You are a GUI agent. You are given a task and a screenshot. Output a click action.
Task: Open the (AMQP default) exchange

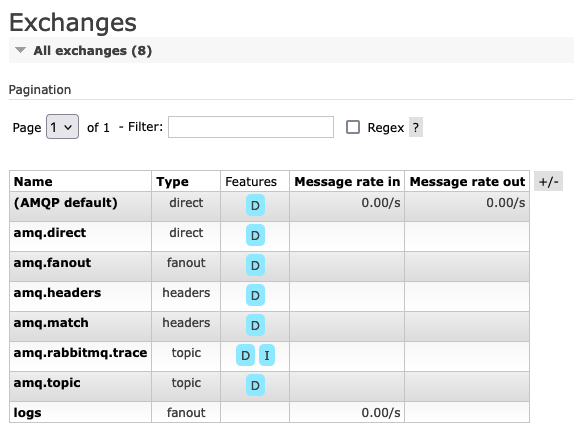[x=66, y=203]
